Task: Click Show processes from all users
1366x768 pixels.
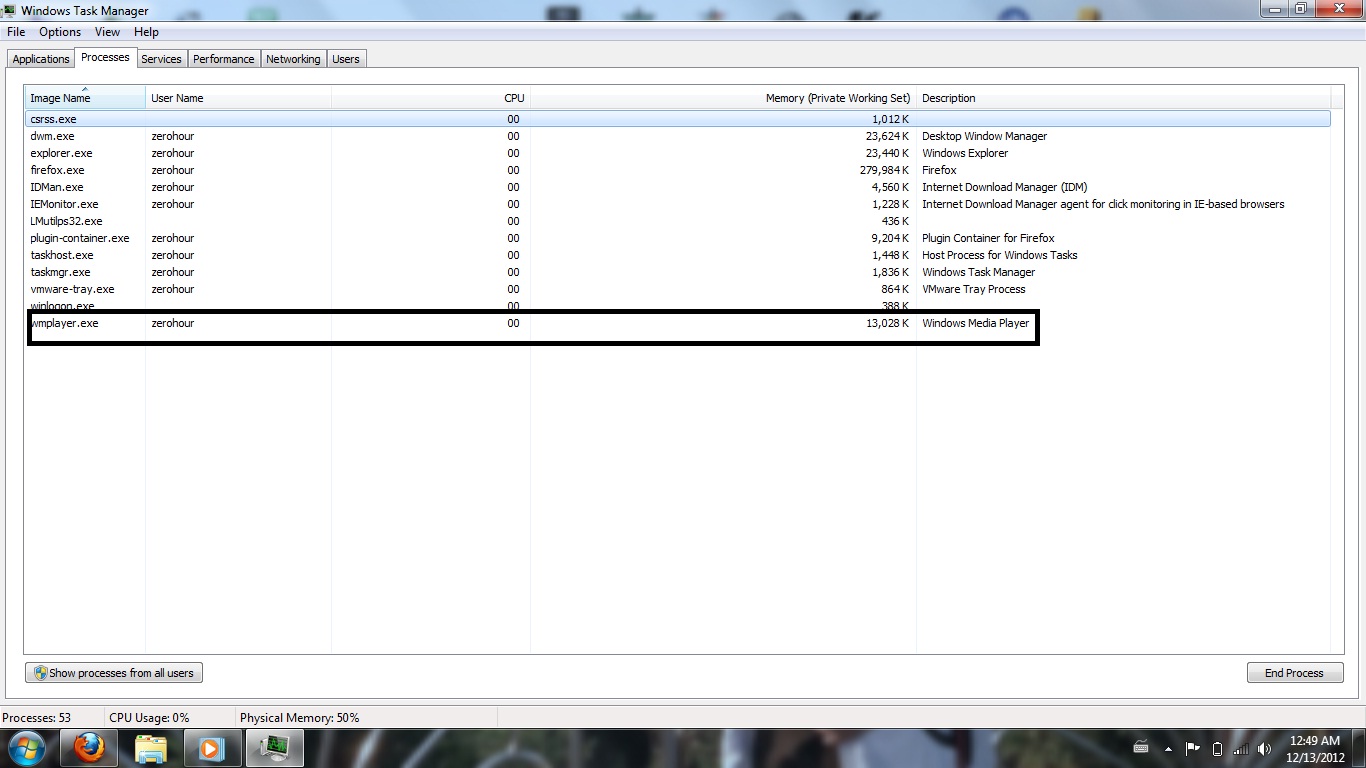Action: 114,673
